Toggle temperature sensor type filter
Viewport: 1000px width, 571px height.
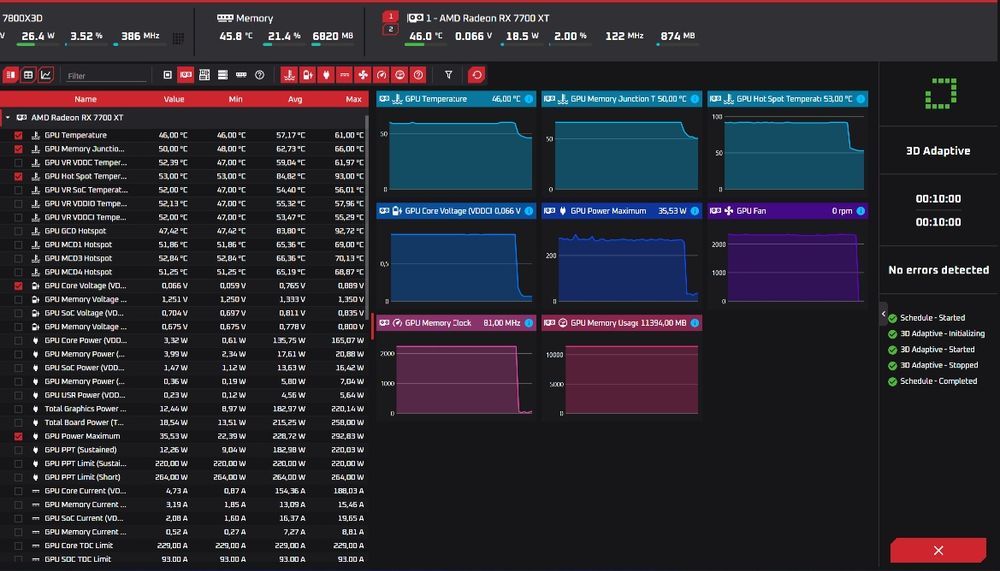(290, 75)
